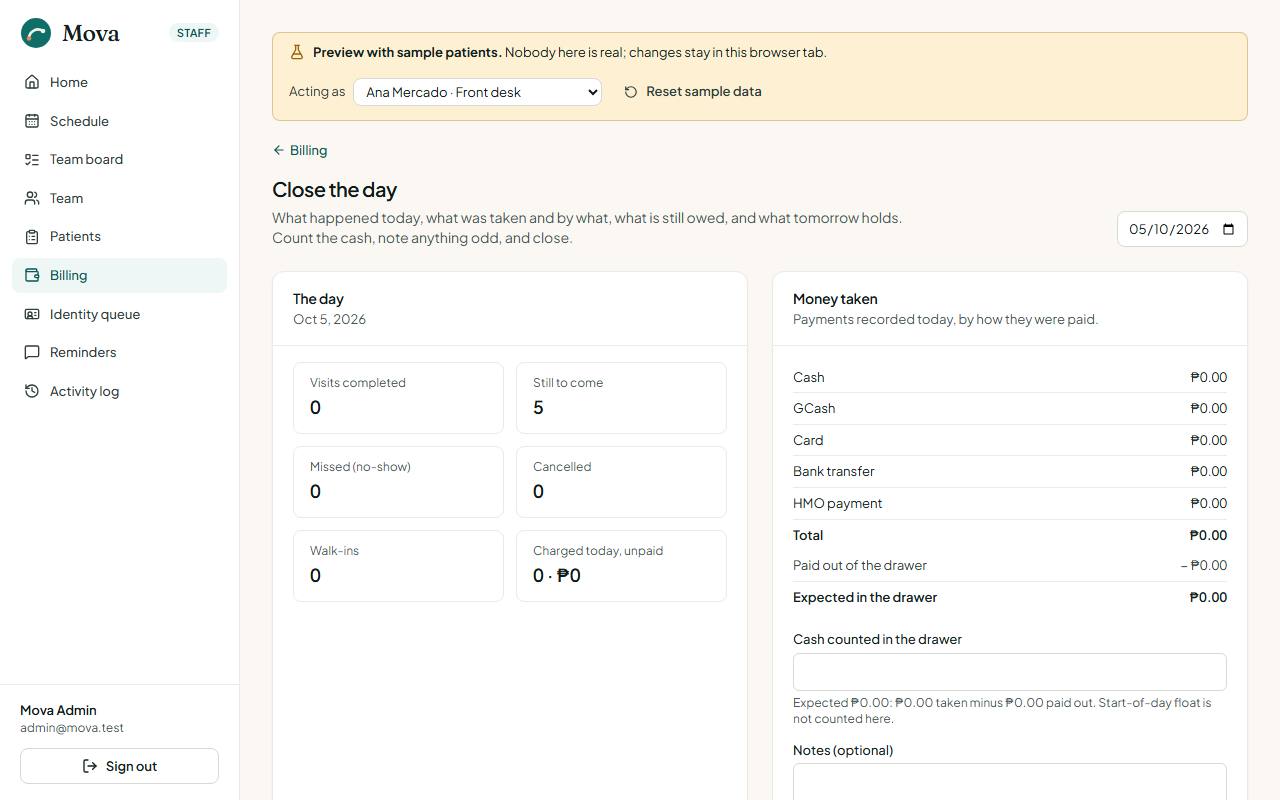
Task: Click the Reminders chat bubble icon
Action: [x=32, y=352]
